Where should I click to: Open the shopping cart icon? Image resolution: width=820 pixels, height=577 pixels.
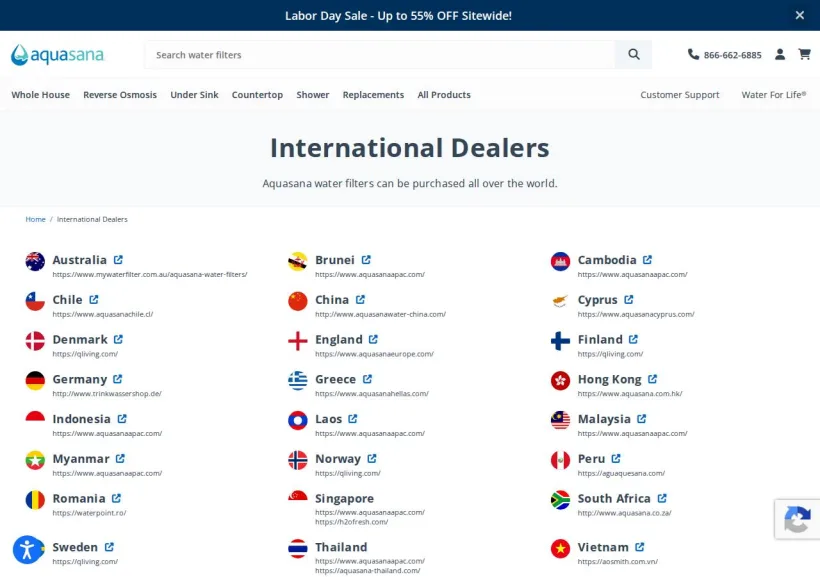[x=804, y=54]
